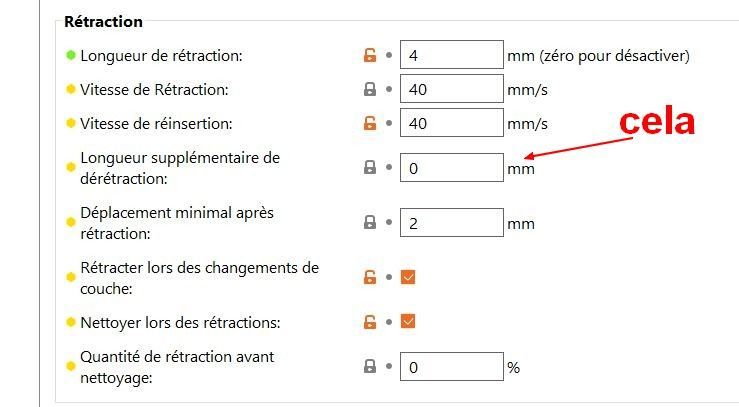
Task: Click the Longueur de rétraction label
Action: tap(161, 56)
